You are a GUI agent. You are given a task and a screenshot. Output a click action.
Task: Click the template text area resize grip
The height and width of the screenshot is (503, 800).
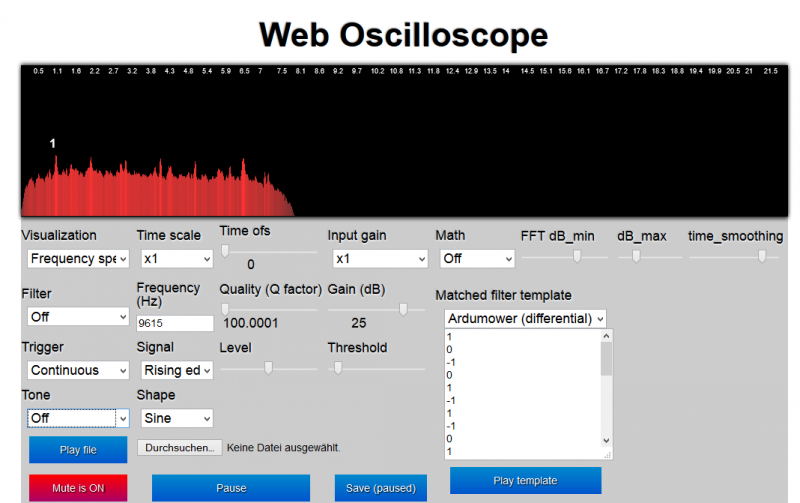pyautogui.click(x=607, y=455)
